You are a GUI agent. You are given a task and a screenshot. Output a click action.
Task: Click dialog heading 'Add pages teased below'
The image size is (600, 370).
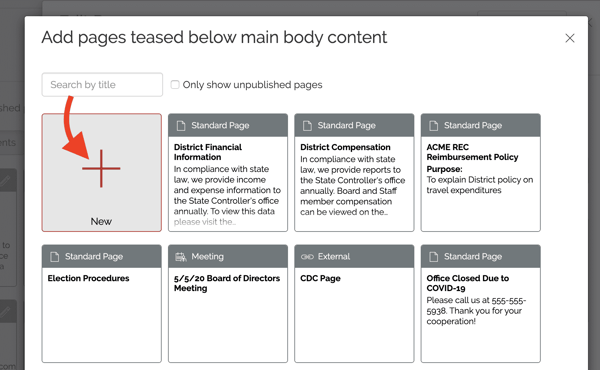214,37
